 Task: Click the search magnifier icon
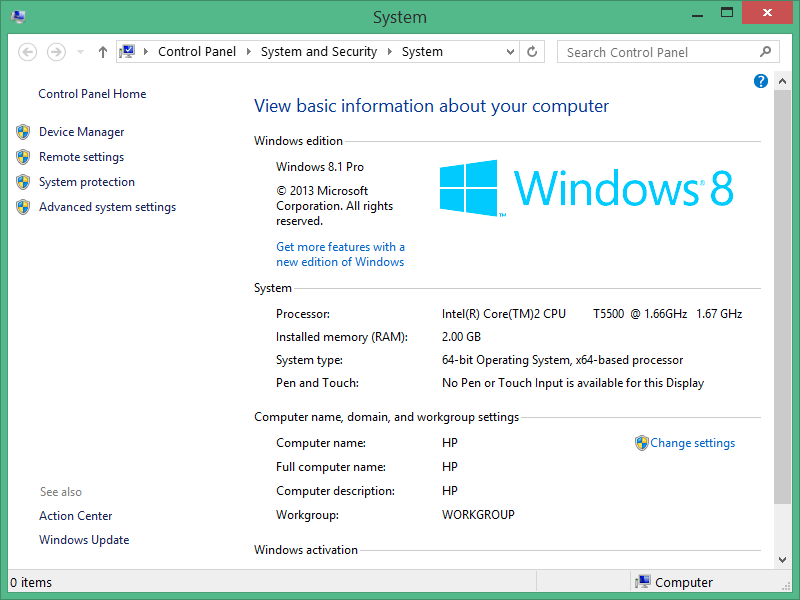click(765, 52)
